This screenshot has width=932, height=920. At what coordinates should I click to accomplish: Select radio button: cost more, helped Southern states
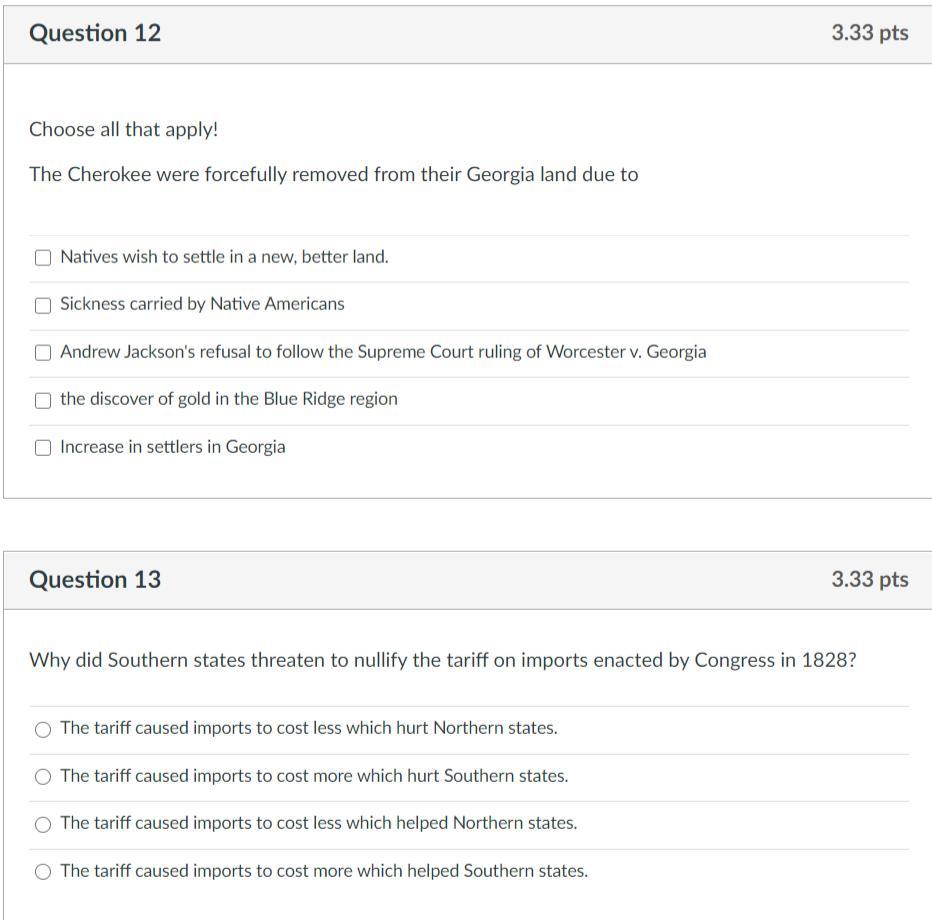click(43, 872)
